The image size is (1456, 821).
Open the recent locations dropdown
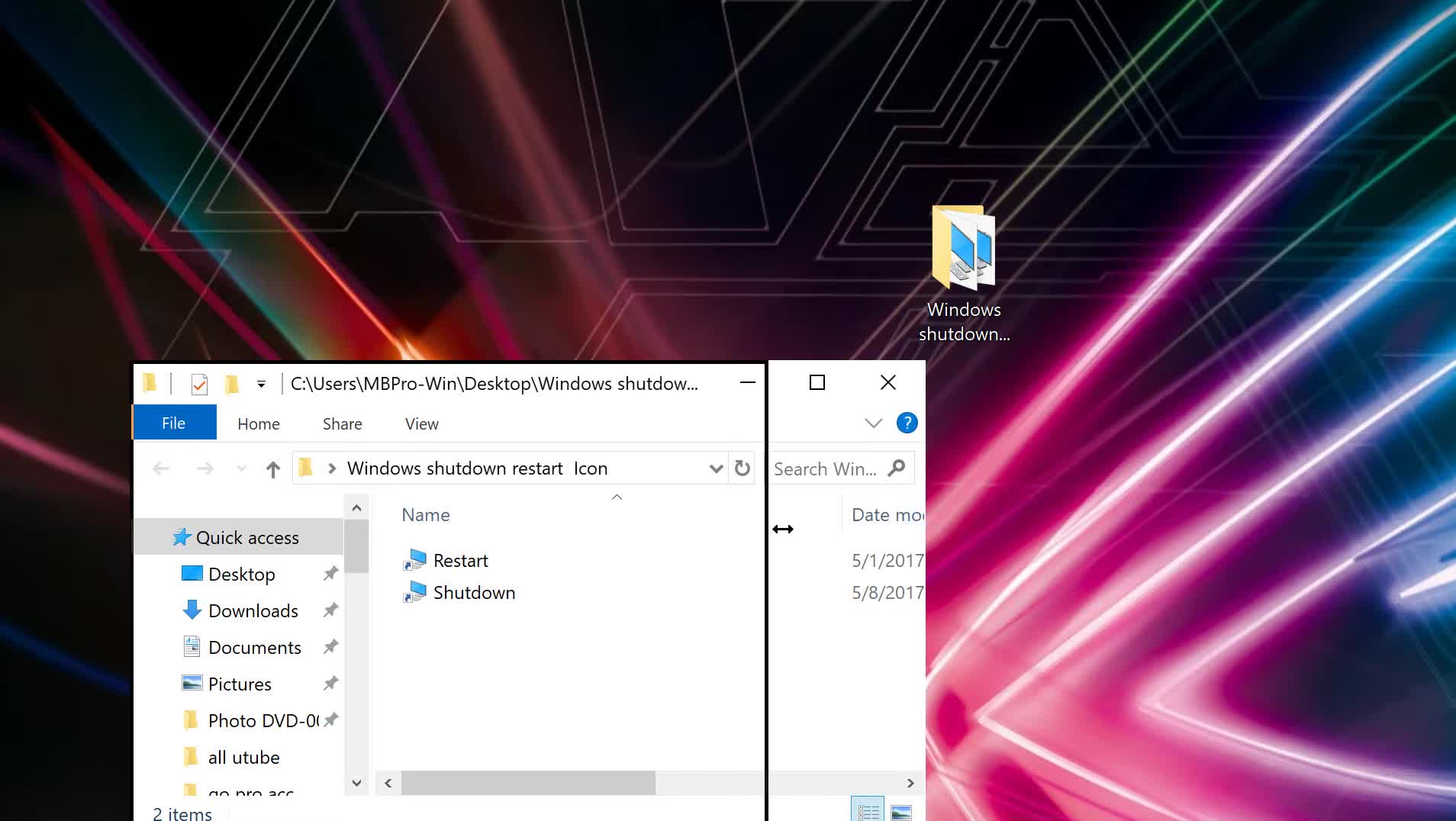(x=241, y=468)
